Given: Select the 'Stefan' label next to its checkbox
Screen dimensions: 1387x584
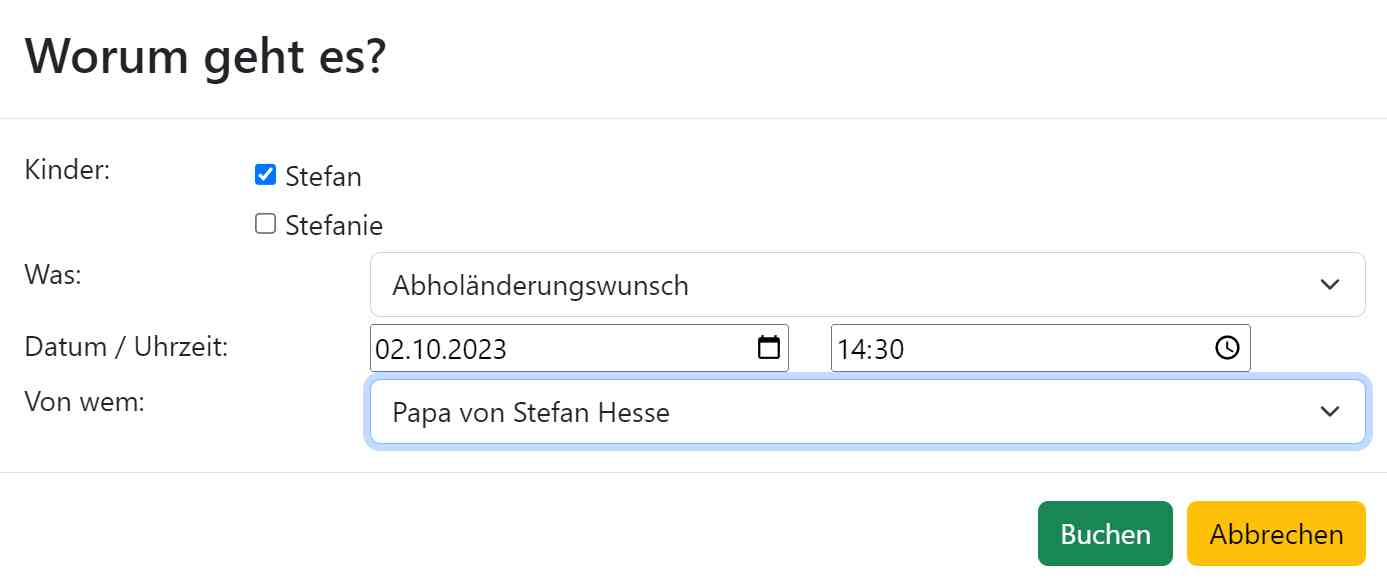Looking at the screenshot, I should [x=322, y=176].
